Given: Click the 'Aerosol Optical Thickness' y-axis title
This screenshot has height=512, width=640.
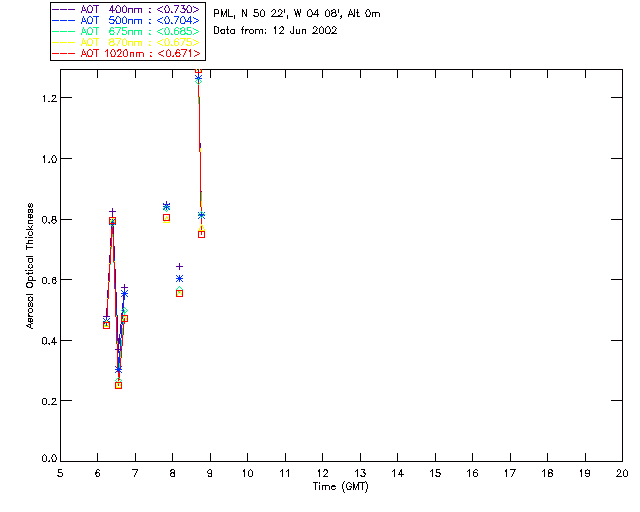Looking at the screenshot, I should point(30,266).
